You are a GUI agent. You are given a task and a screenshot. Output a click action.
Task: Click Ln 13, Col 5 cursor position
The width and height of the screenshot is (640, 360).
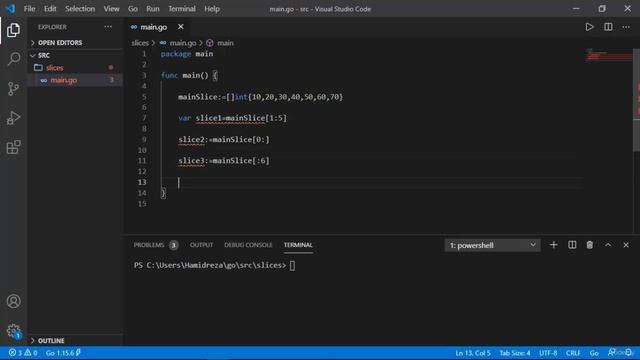[x=473, y=353]
